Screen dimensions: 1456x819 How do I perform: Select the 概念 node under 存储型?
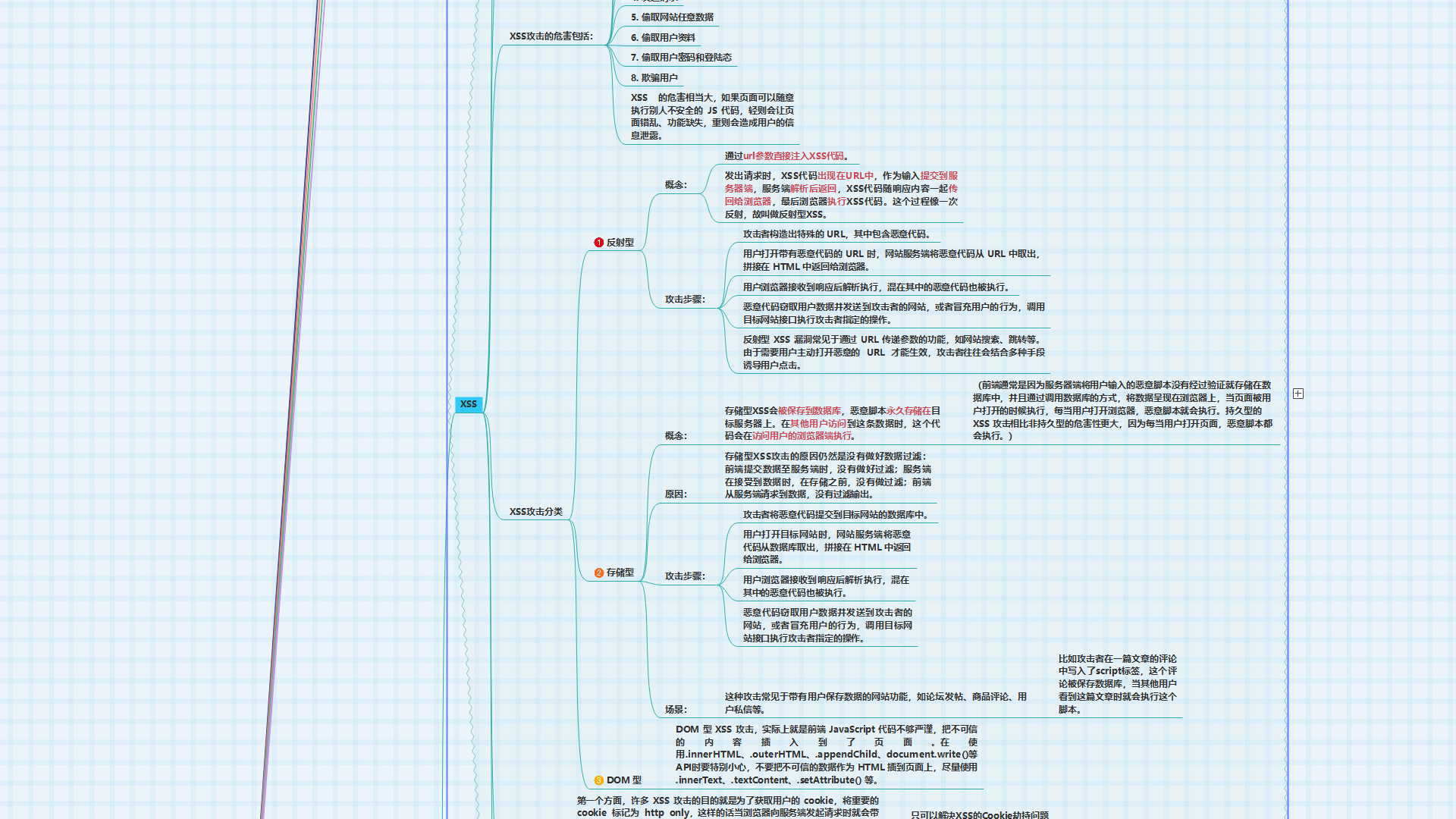click(676, 436)
